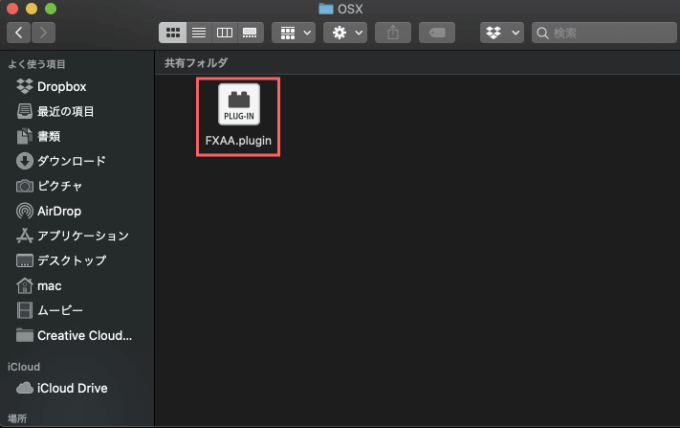Open Creative Cloud folder in sidebar
Viewport: 680px width, 428px height.
click(x=77, y=336)
